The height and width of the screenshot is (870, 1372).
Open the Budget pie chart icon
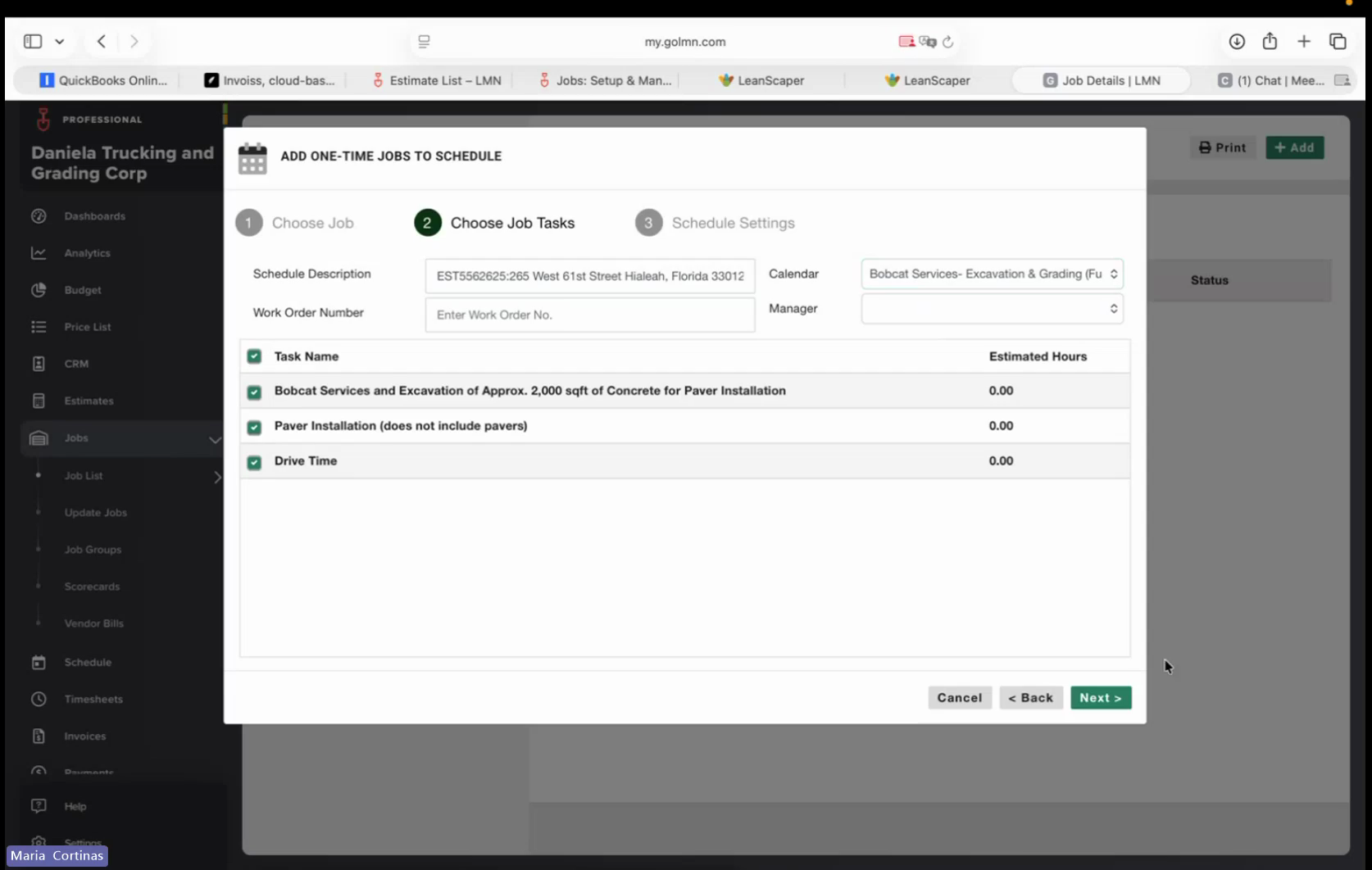coord(39,290)
